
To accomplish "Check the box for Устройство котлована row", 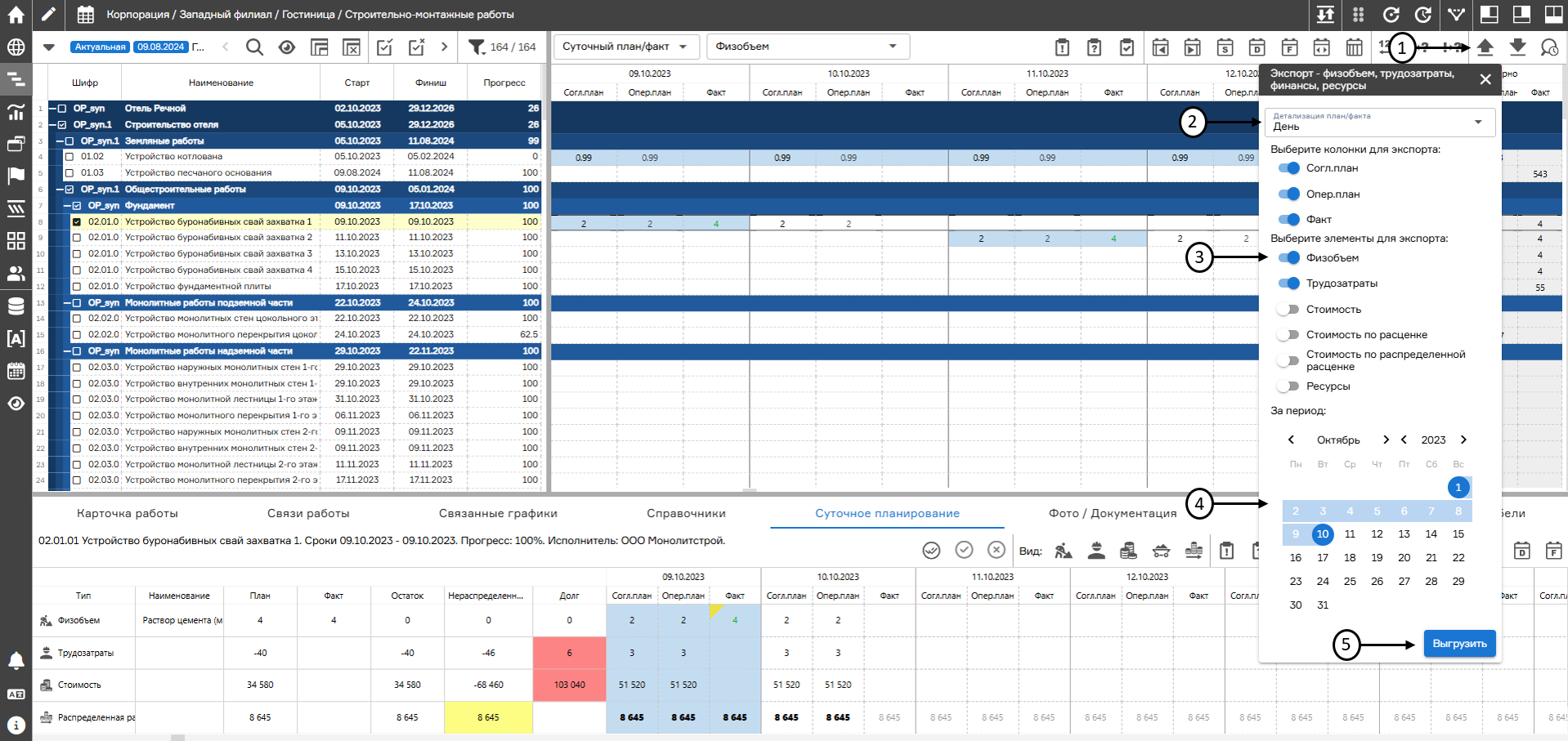I will (69, 157).
